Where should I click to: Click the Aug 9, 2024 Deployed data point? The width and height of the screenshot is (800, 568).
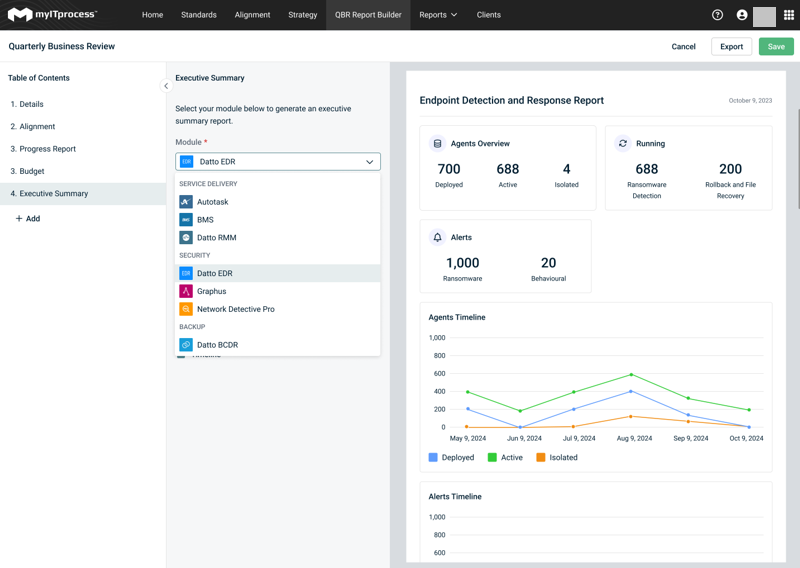click(x=631, y=391)
